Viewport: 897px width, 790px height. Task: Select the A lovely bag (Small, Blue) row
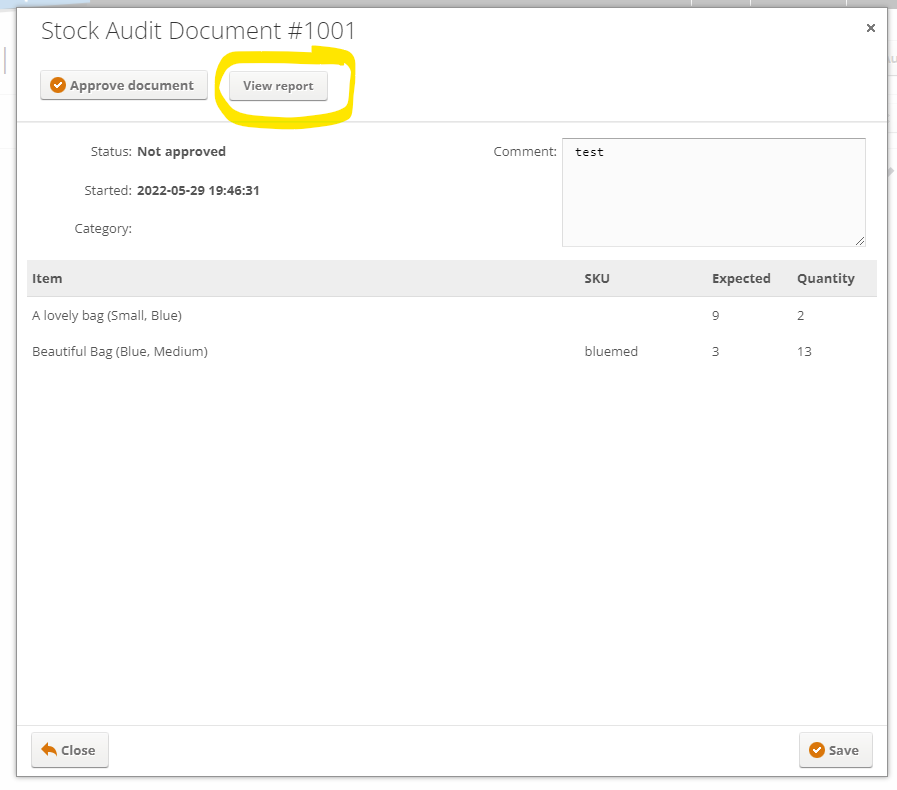click(x=451, y=315)
